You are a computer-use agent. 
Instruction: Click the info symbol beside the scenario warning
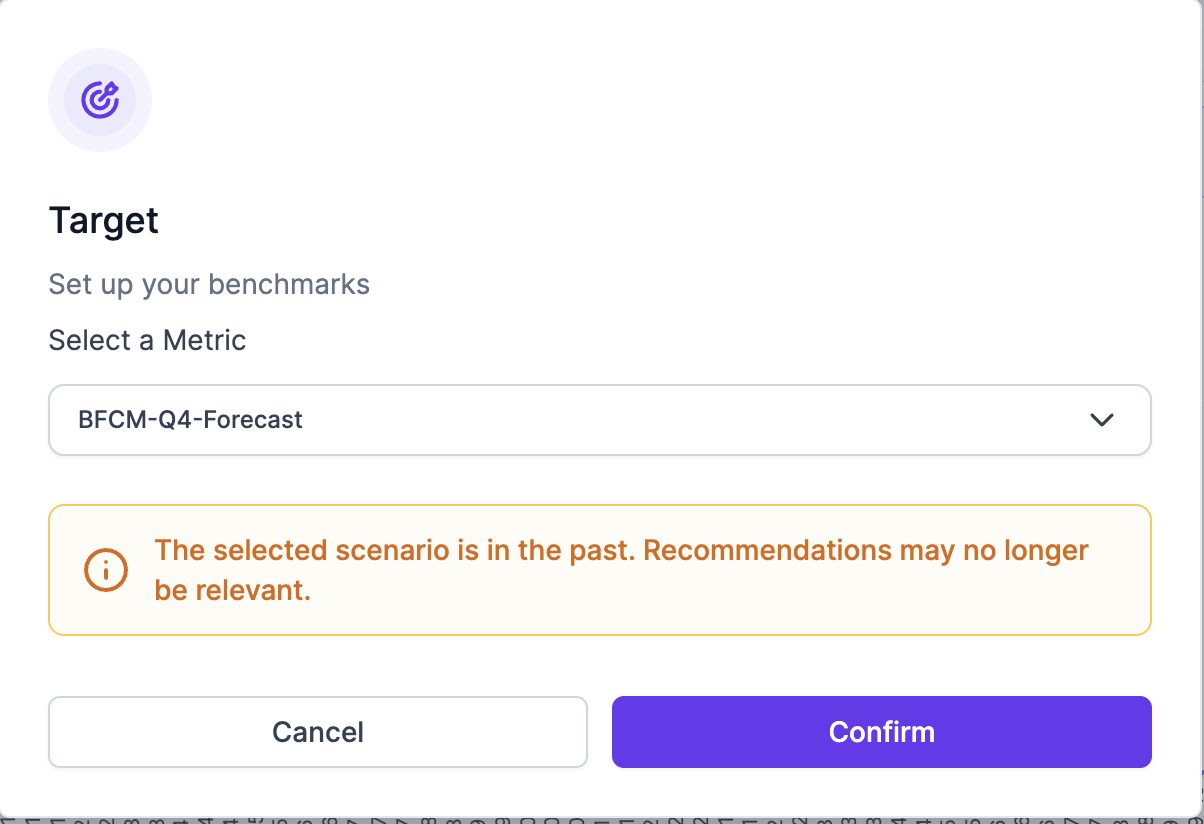tap(106, 570)
